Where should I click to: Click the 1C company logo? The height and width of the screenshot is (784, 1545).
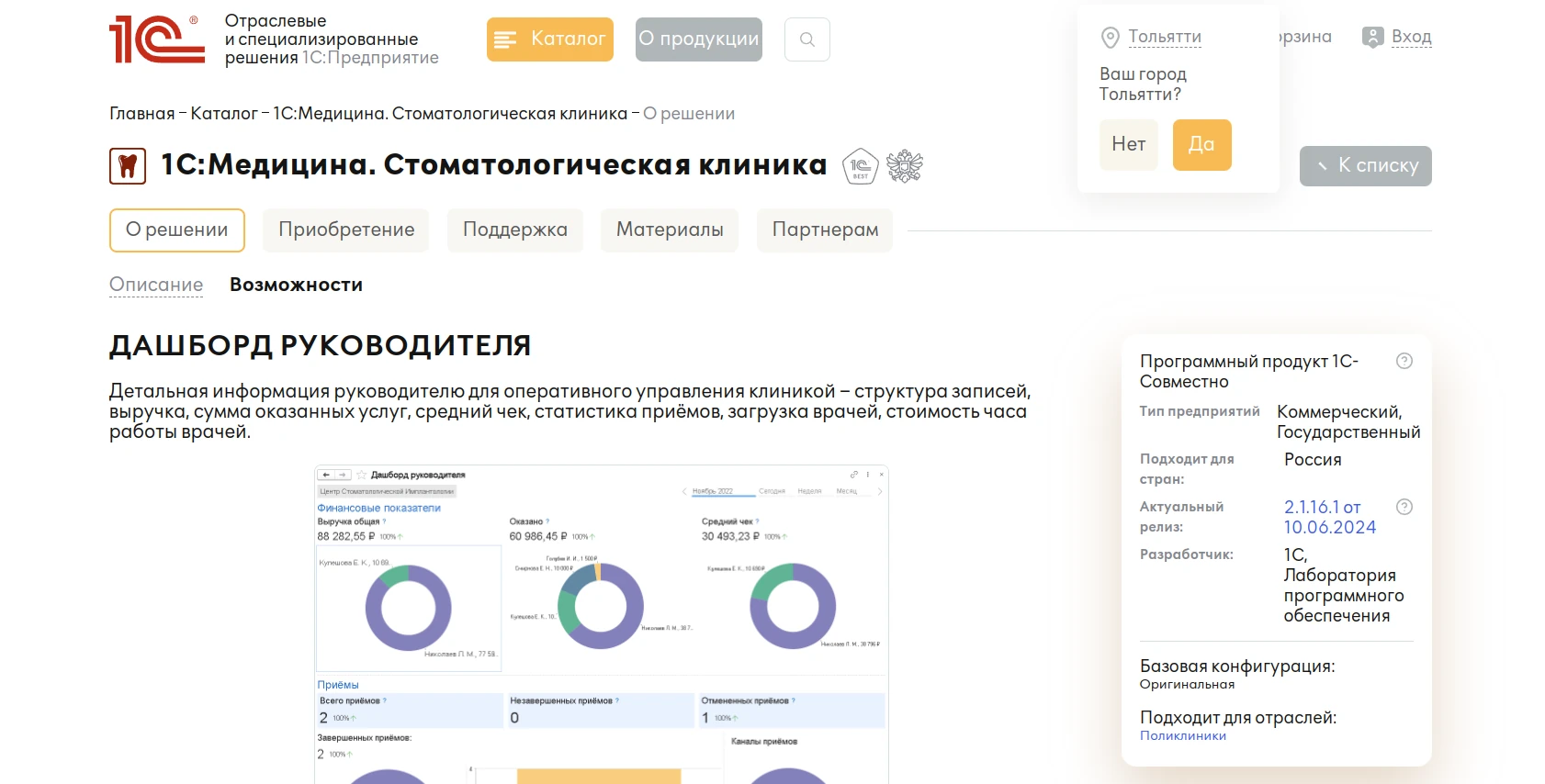pyautogui.click(x=157, y=39)
